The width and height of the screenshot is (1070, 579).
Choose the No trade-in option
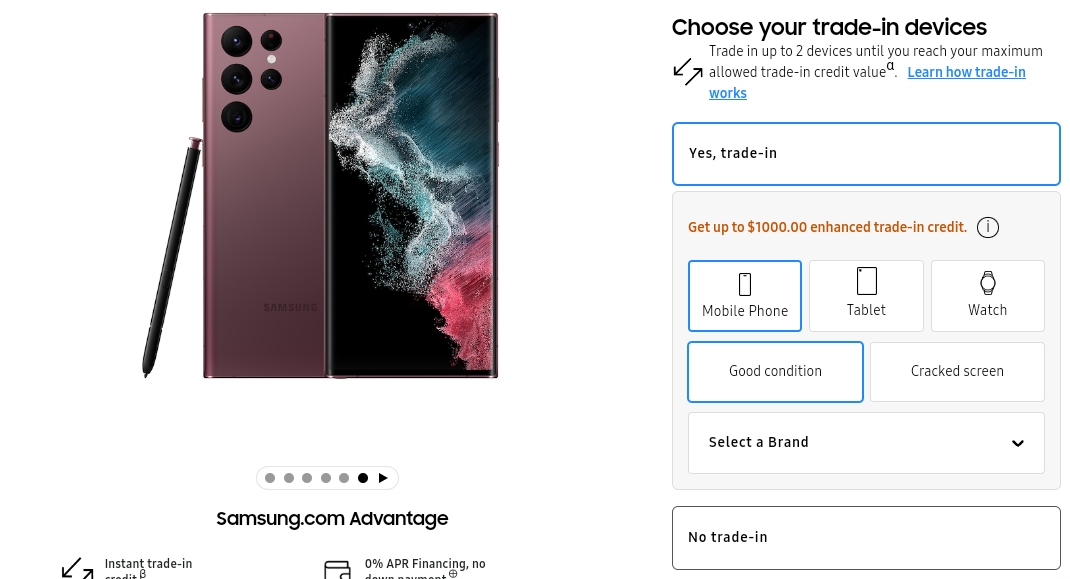pos(866,537)
